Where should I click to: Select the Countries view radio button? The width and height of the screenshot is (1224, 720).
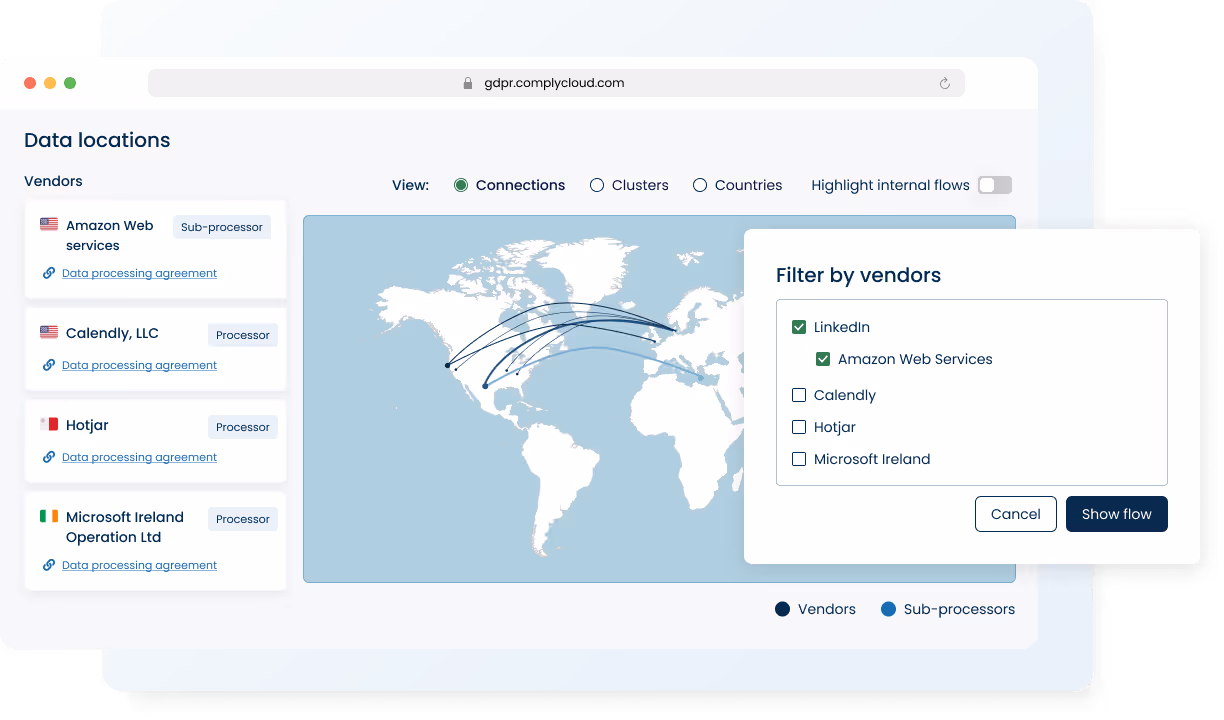coord(700,185)
